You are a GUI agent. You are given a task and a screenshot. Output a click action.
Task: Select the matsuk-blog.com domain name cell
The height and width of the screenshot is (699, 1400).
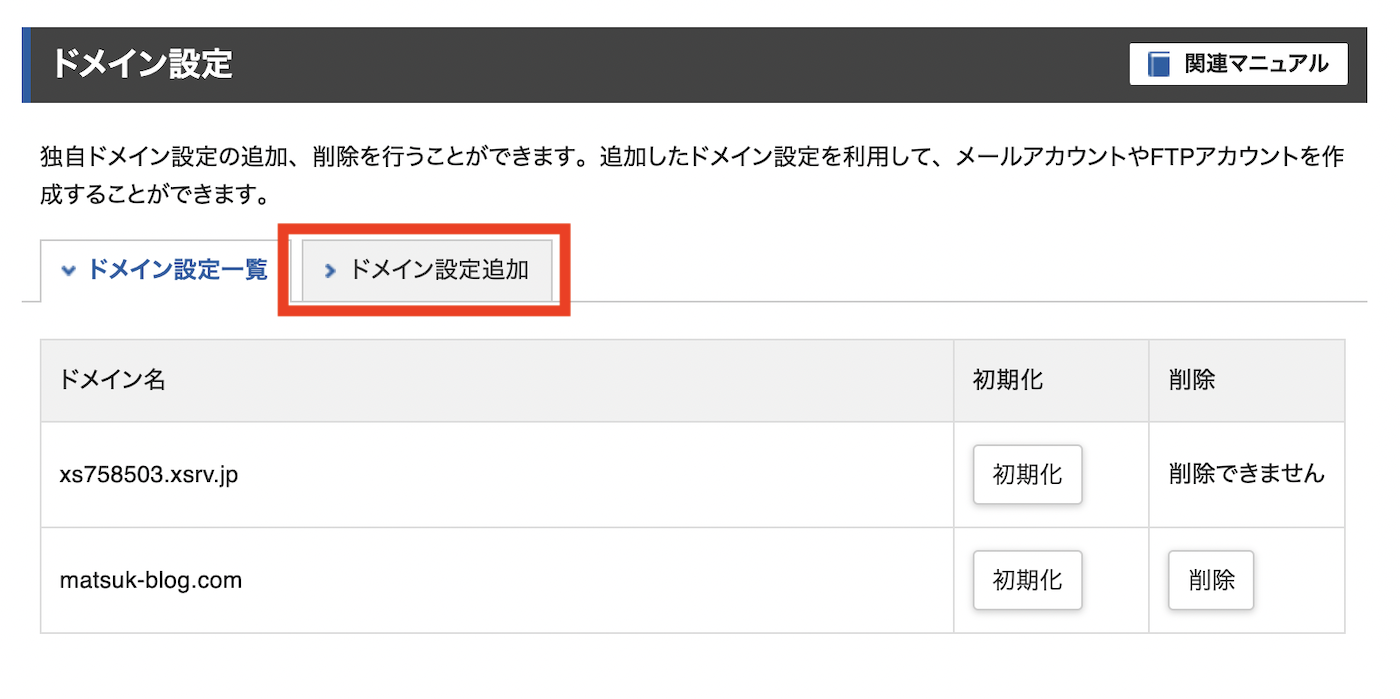coord(151,580)
